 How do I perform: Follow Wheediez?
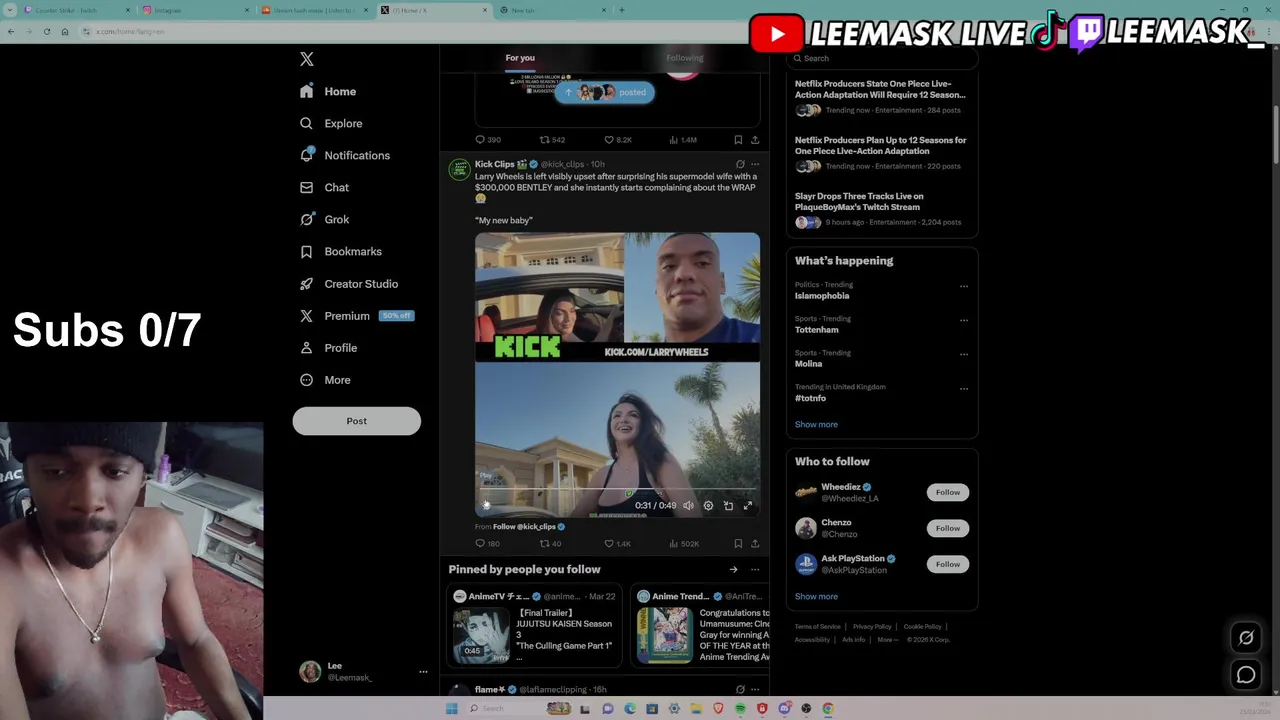click(948, 492)
